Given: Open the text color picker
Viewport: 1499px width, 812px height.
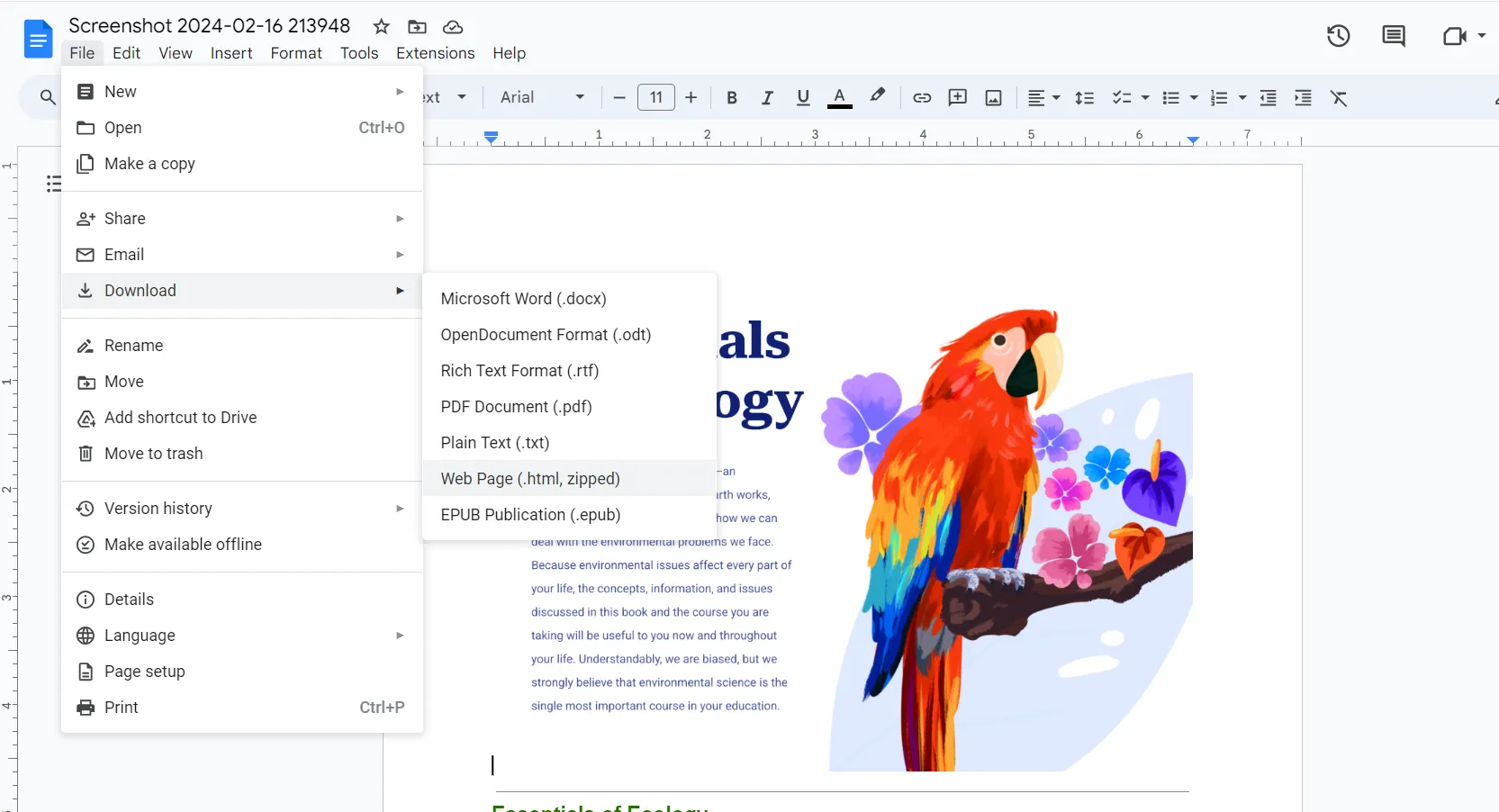Looking at the screenshot, I should 839,98.
